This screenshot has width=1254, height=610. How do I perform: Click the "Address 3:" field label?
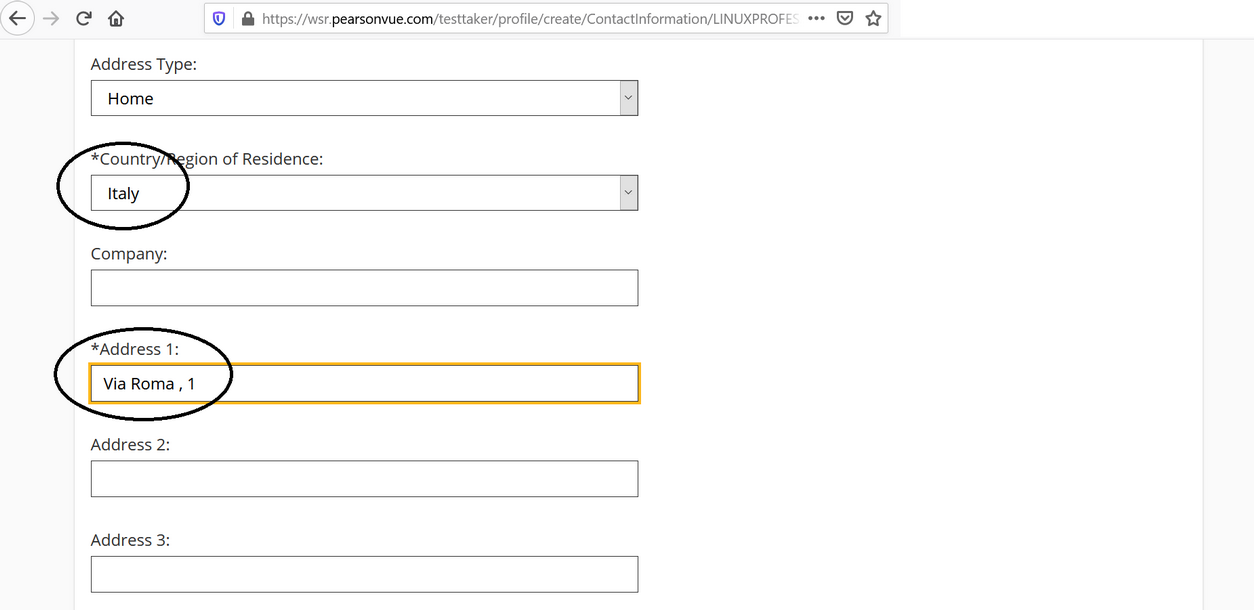tap(130, 540)
